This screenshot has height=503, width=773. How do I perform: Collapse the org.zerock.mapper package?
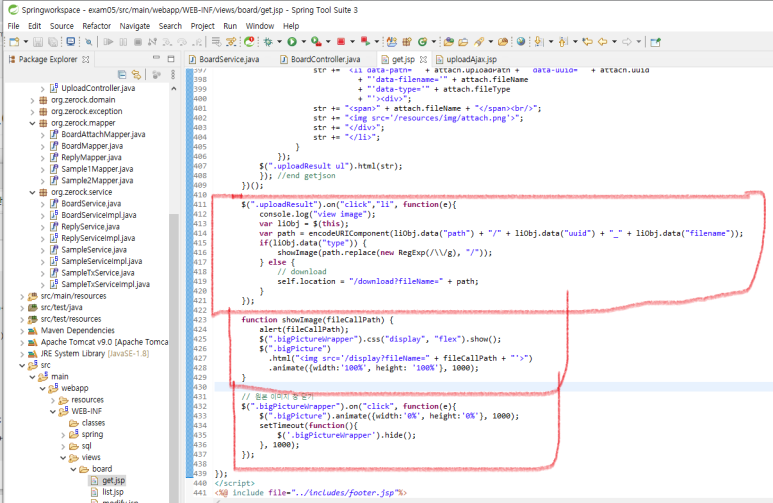(x=32, y=123)
